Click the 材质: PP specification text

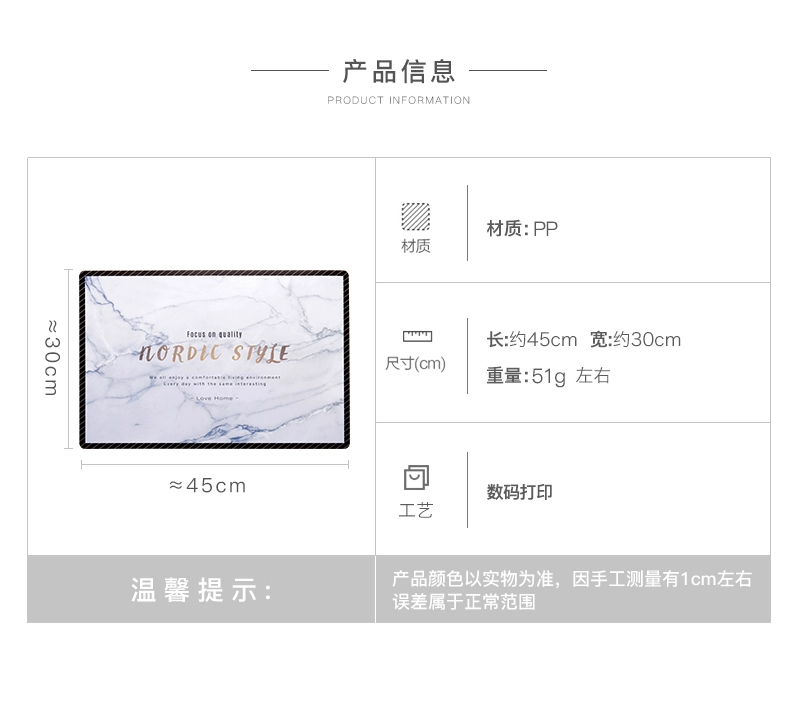[522, 229]
